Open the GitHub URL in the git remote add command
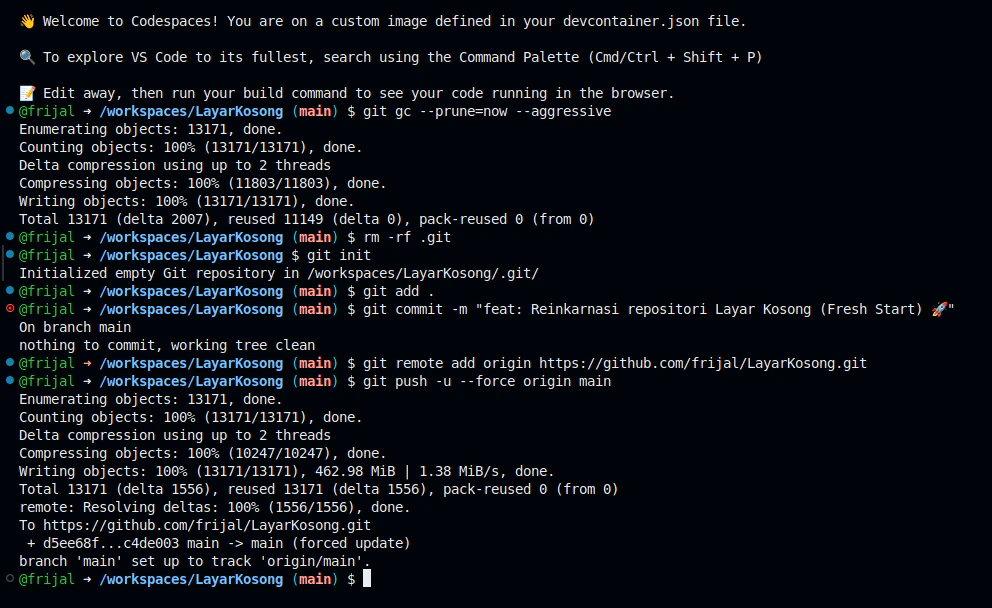Screen dimensions: 992x608 (x=703, y=363)
